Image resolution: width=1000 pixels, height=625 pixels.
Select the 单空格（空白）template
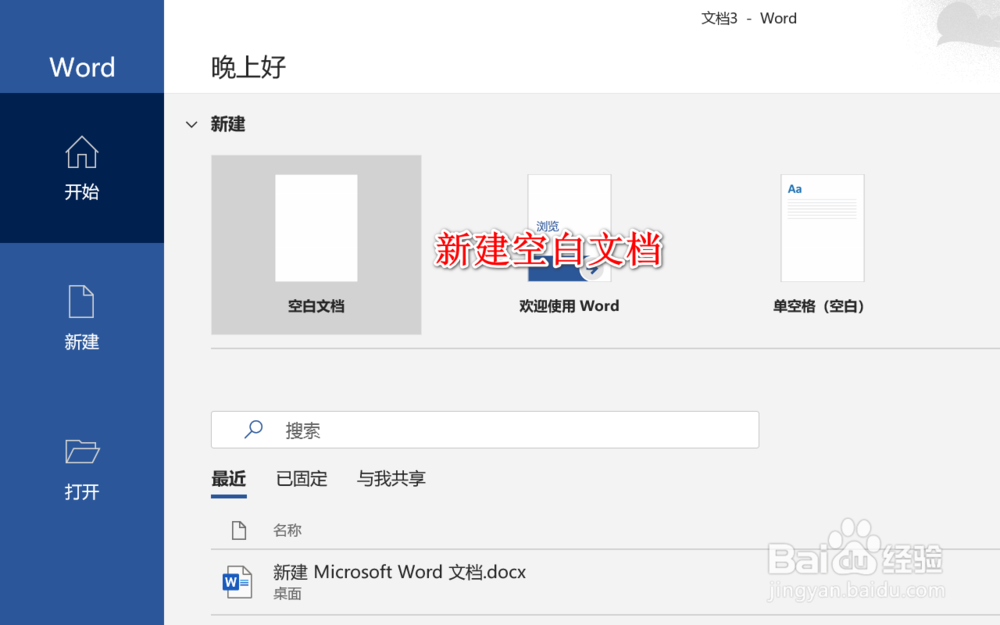[821, 245]
